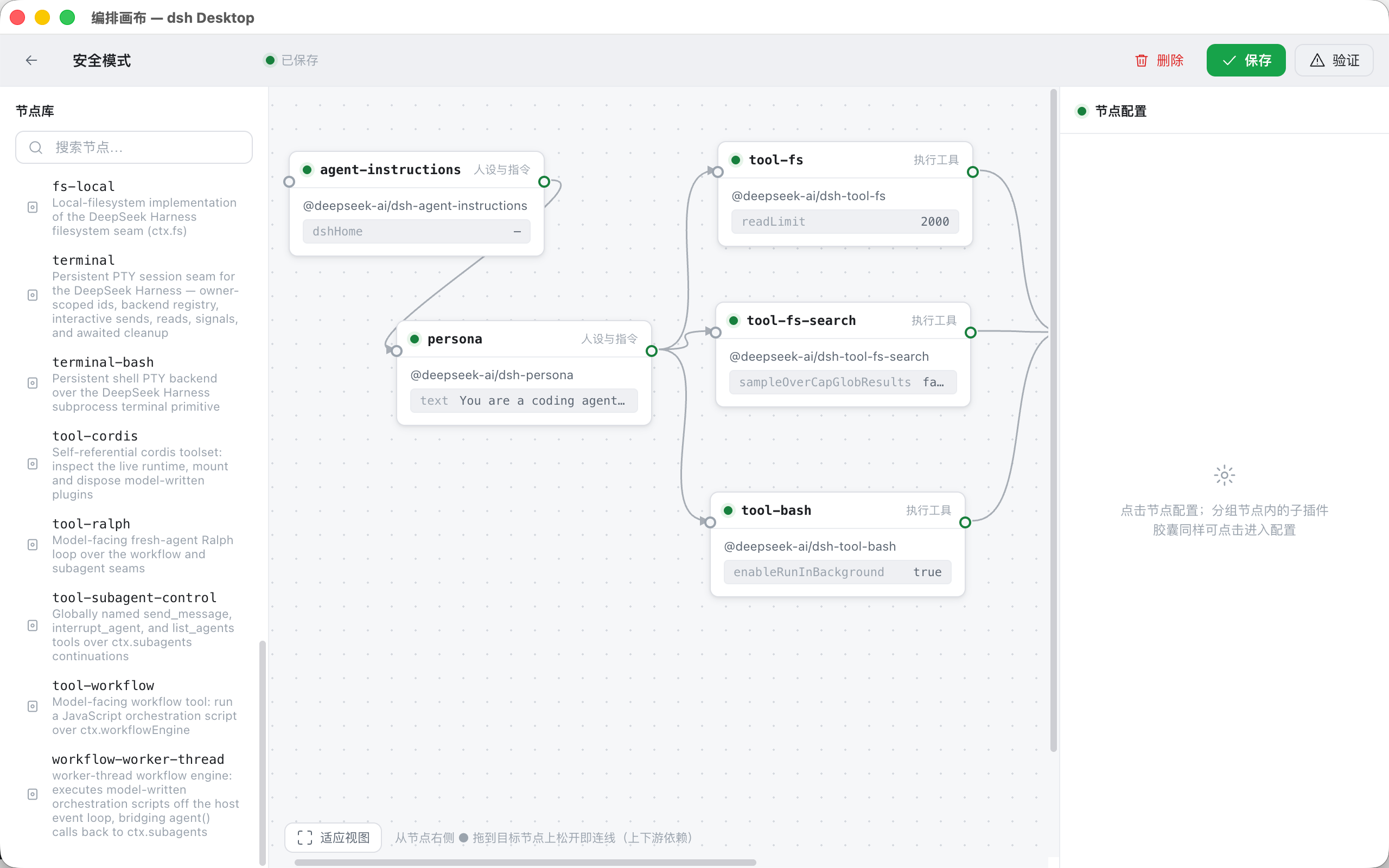Select the persona node title
1389x868 pixels.
pyautogui.click(x=455, y=339)
